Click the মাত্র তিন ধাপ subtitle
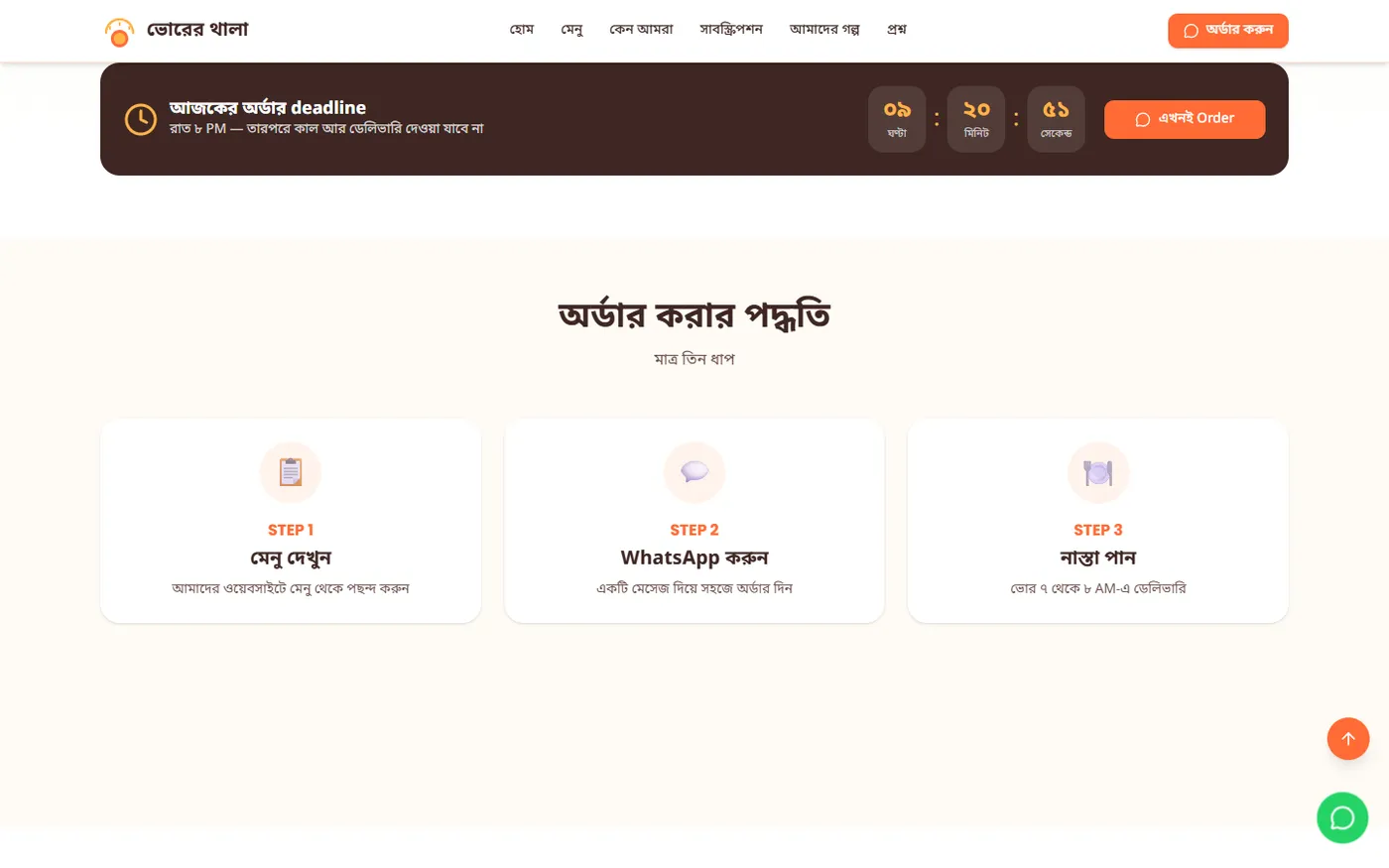 (694, 359)
